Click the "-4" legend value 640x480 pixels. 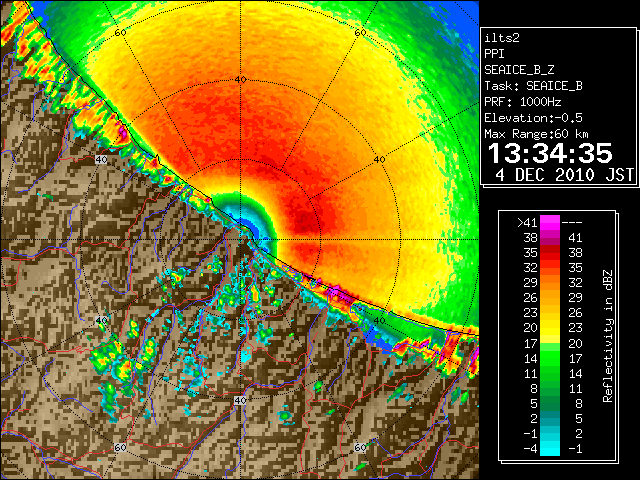click(x=530, y=449)
